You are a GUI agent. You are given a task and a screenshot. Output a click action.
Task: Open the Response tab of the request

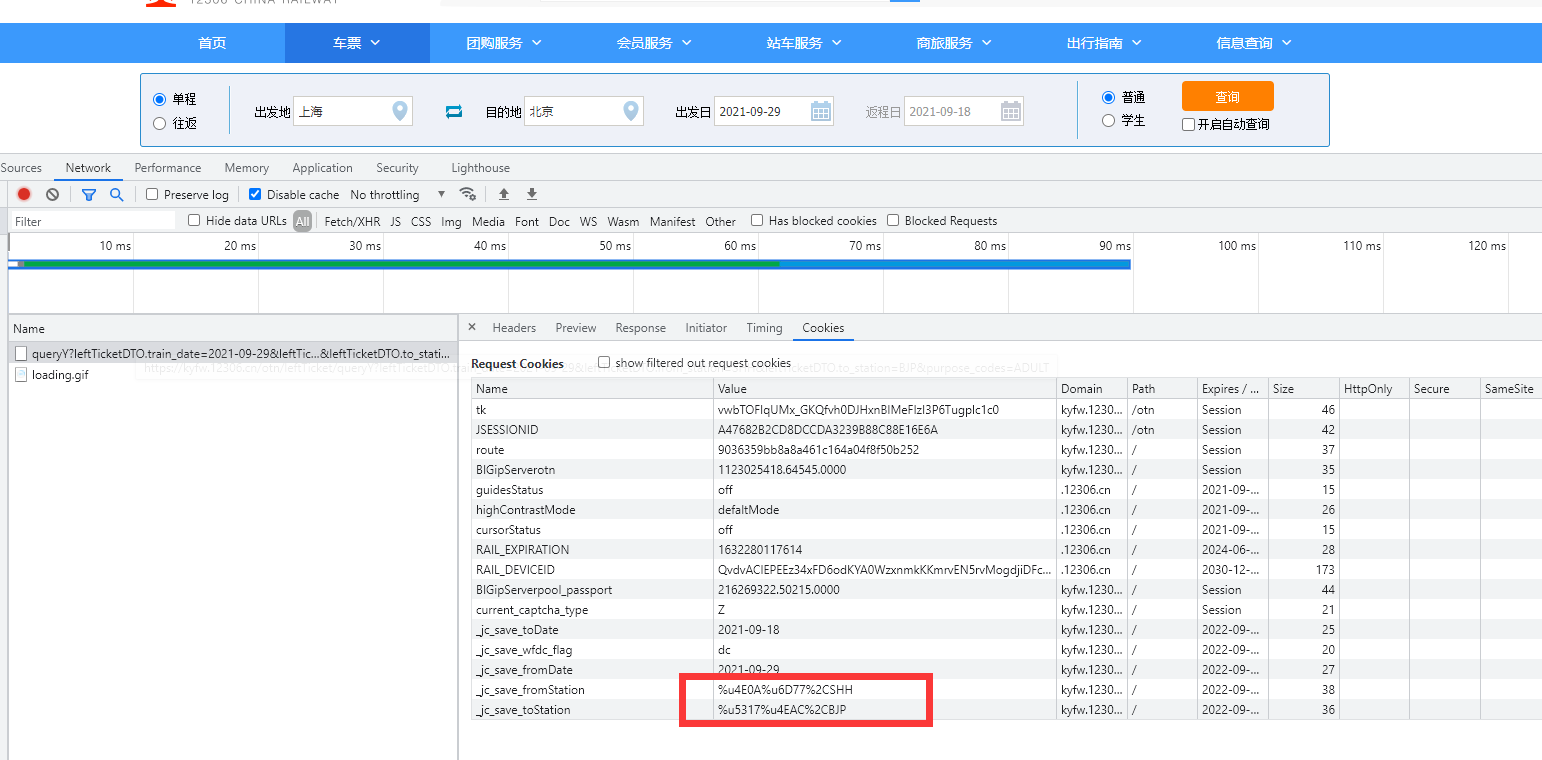[641, 327]
